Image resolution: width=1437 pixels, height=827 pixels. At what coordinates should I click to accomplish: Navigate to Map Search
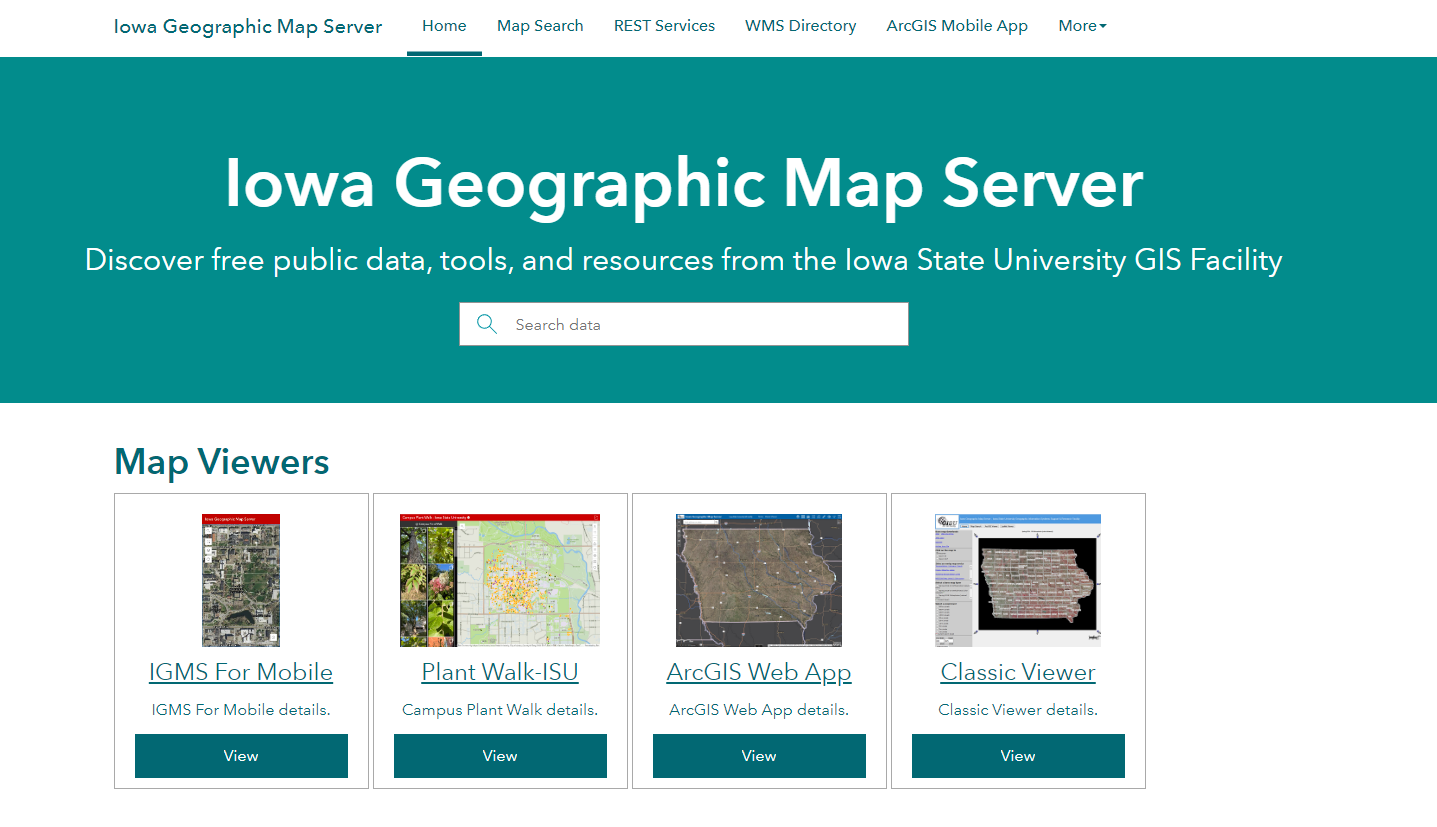point(540,26)
